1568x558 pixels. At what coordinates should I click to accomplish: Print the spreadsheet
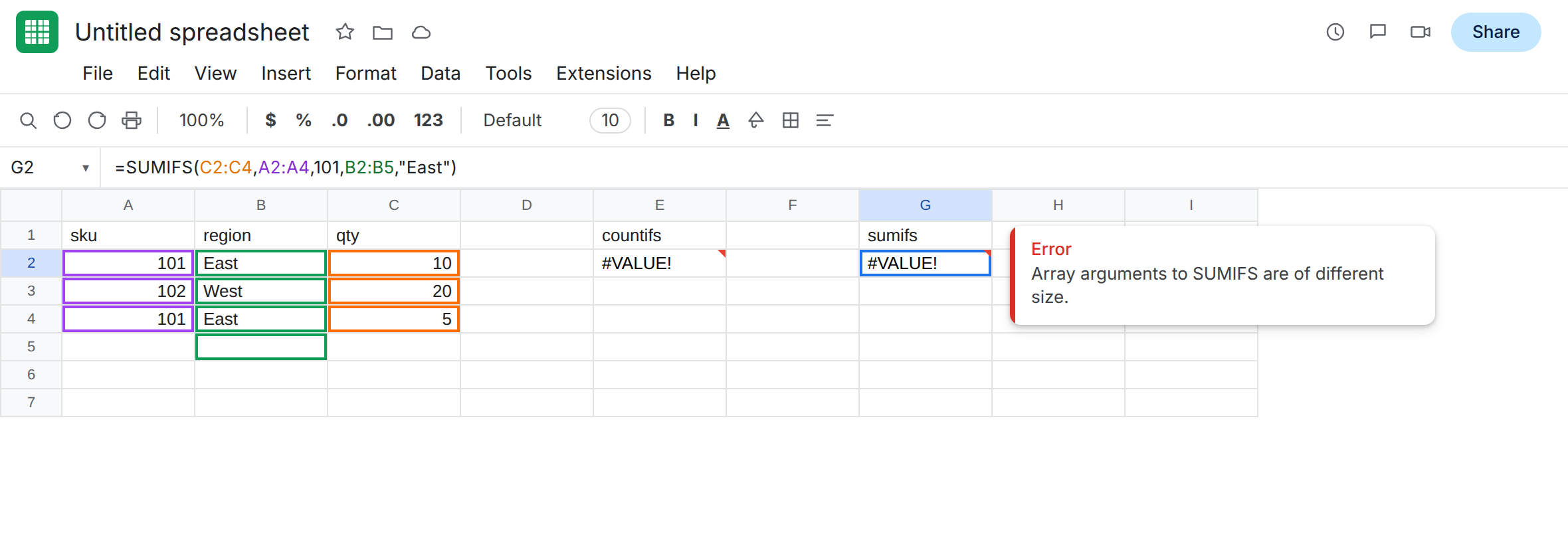pos(132,120)
